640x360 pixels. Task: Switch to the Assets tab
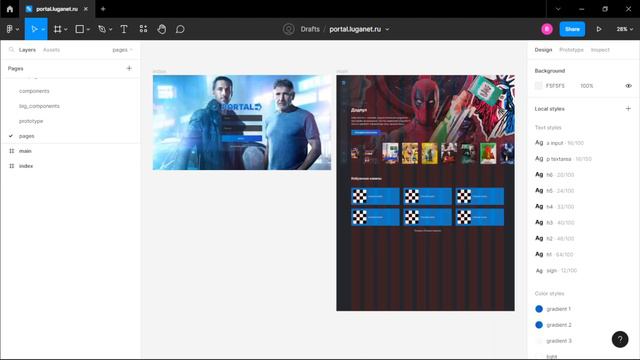51,50
